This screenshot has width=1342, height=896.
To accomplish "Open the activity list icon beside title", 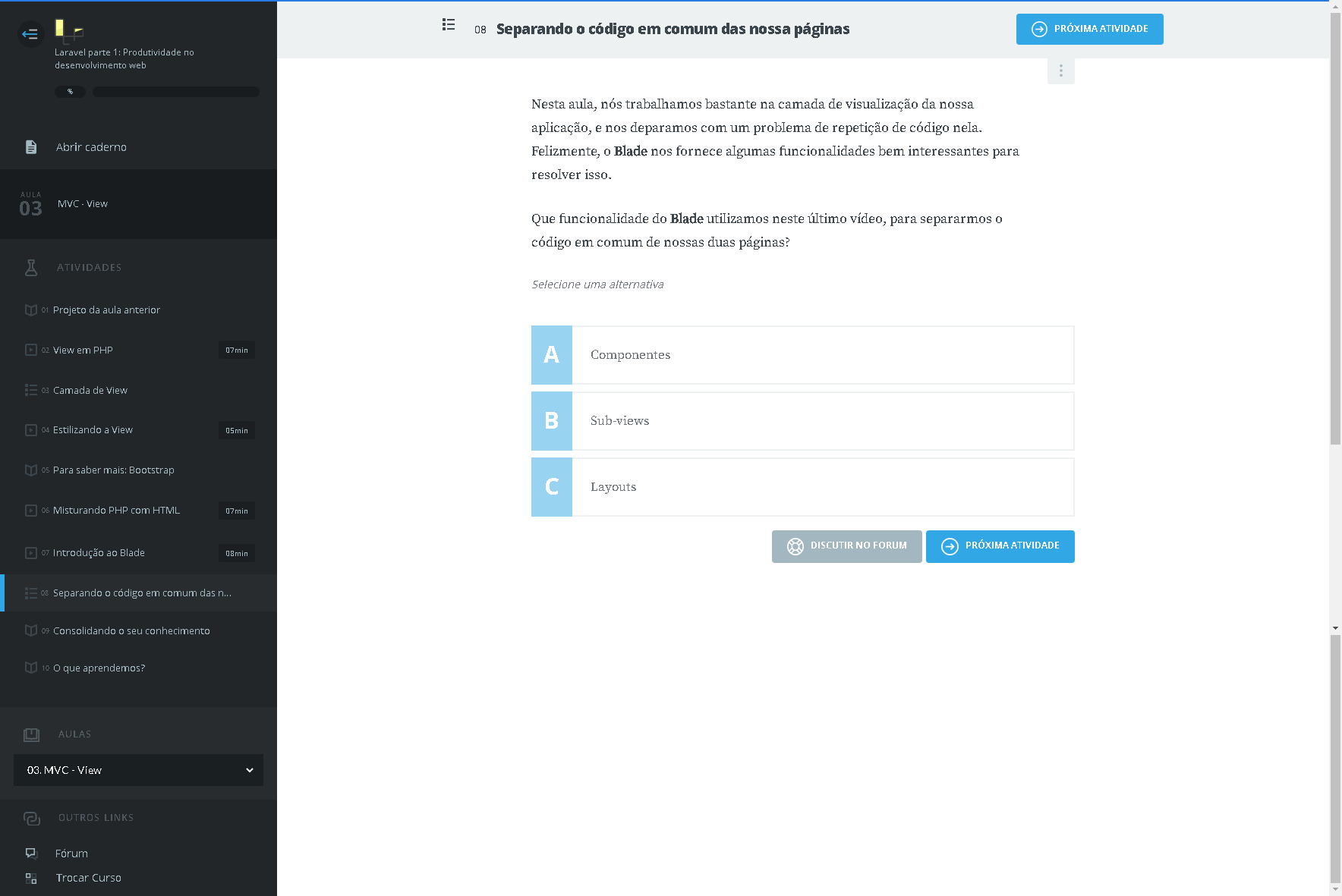I will tap(449, 25).
